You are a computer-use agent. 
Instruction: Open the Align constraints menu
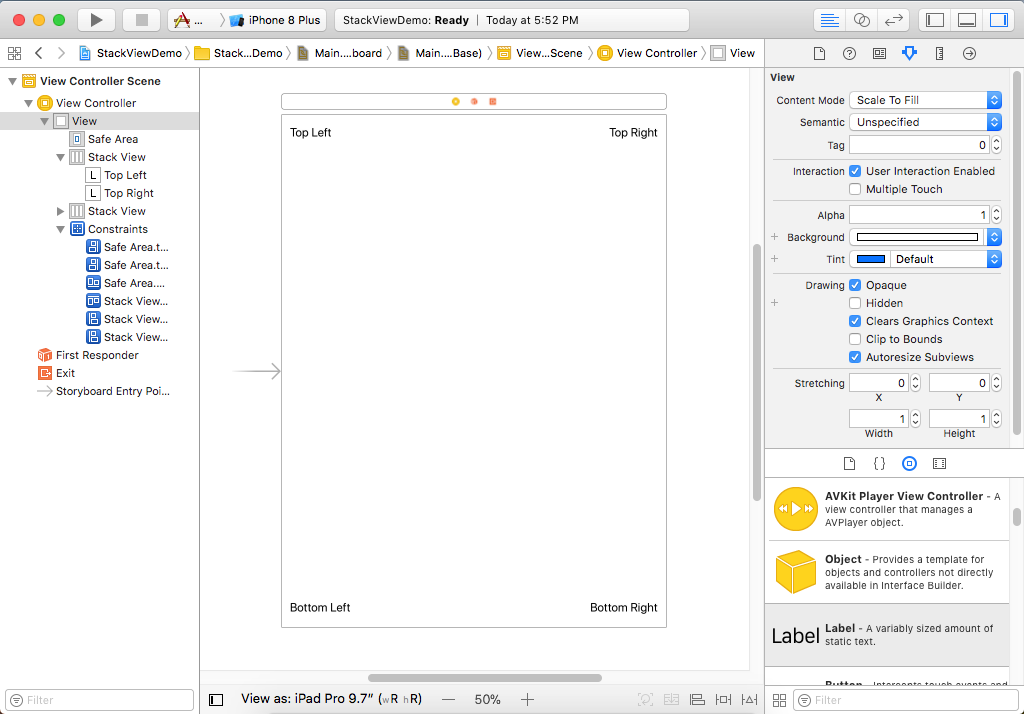(x=697, y=700)
